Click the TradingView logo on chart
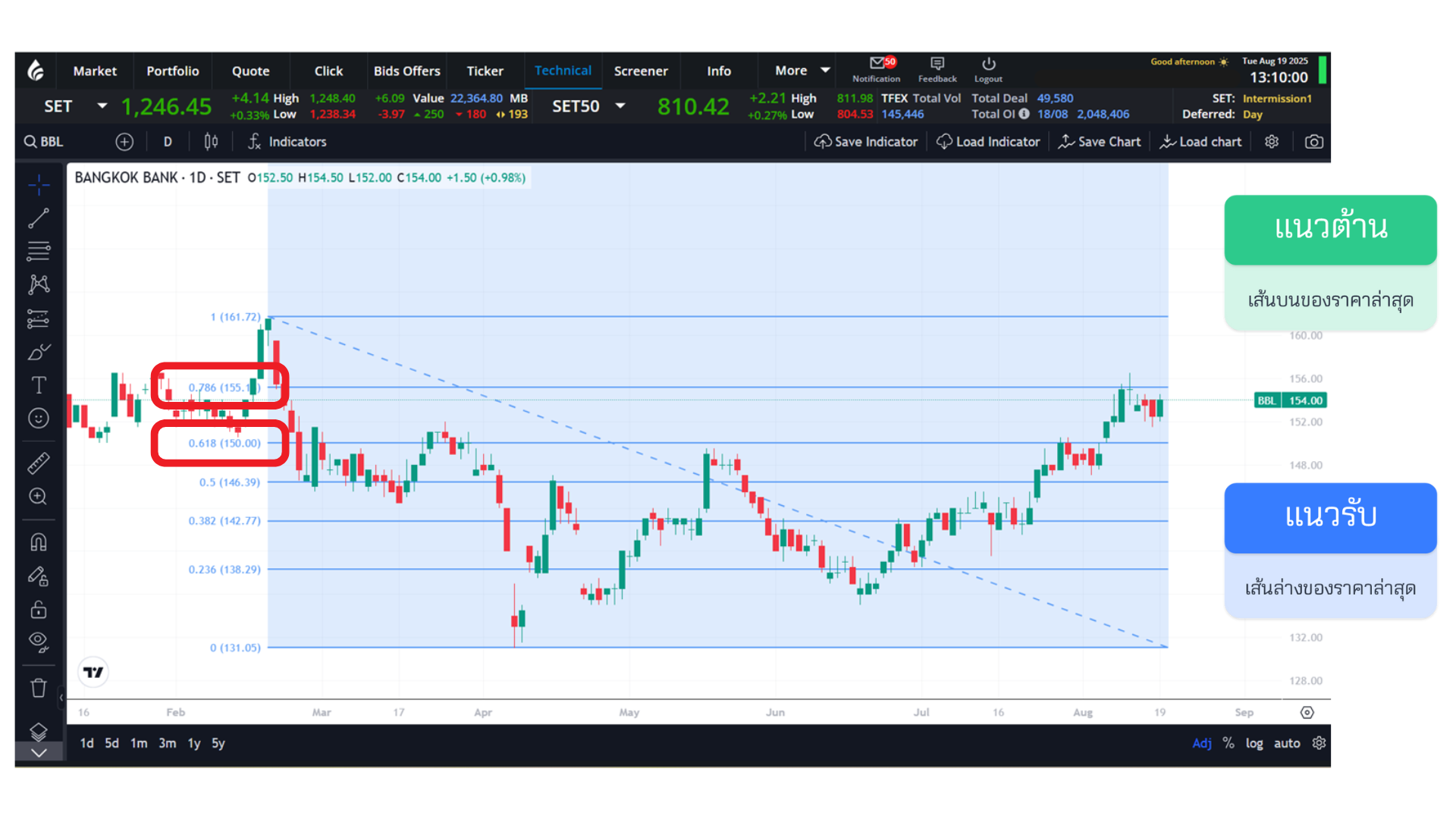The width and height of the screenshot is (1456, 819). (x=93, y=673)
